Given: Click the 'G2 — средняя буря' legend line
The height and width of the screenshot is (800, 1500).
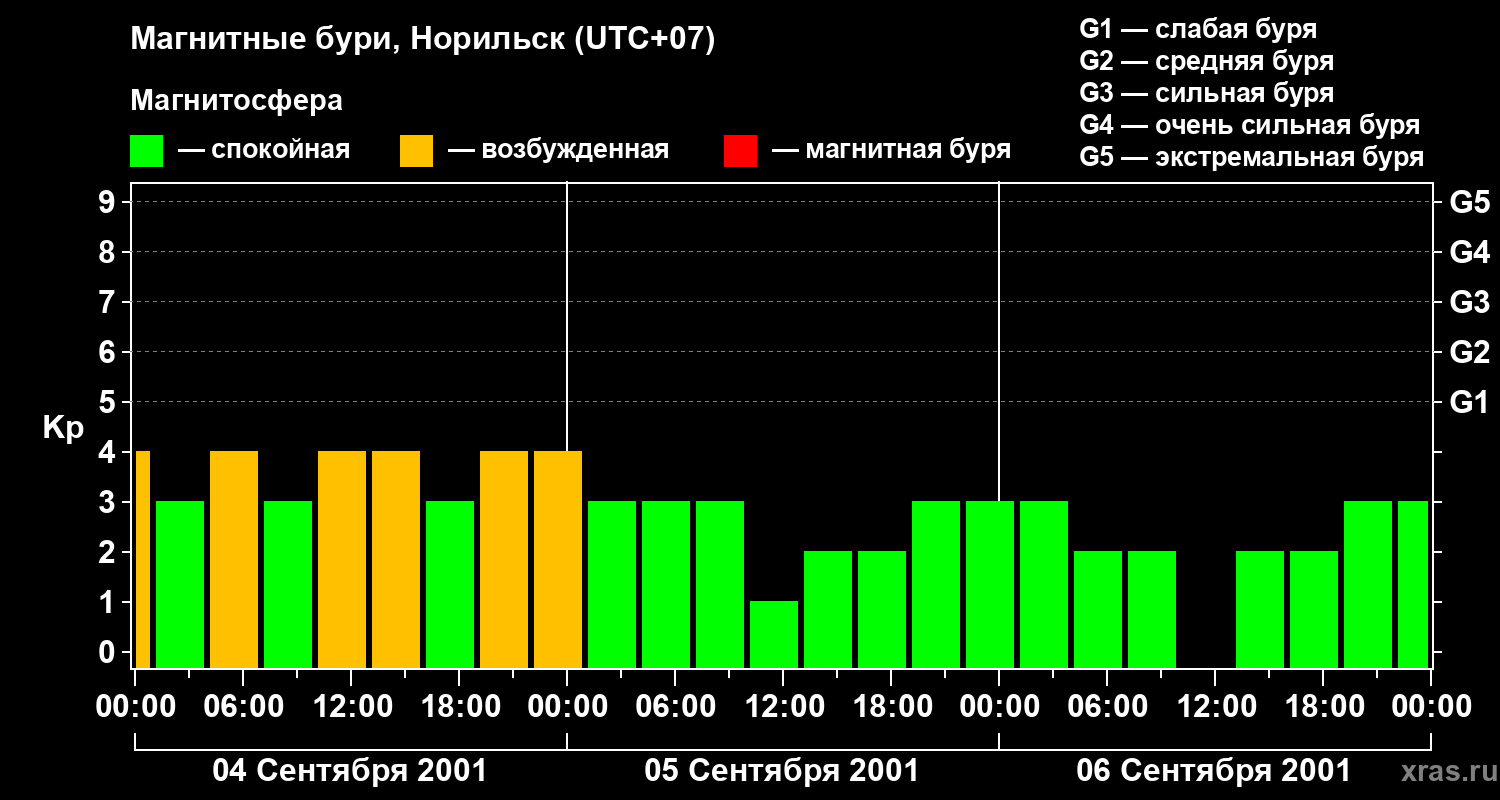Looking at the screenshot, I should coord(1206,61).
